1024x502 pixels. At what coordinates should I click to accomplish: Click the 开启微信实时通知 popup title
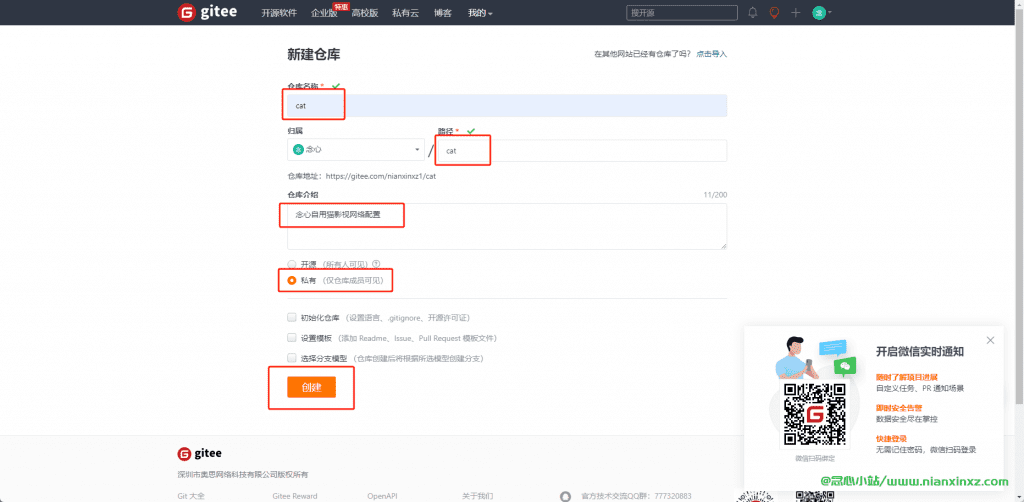(920, 351)
